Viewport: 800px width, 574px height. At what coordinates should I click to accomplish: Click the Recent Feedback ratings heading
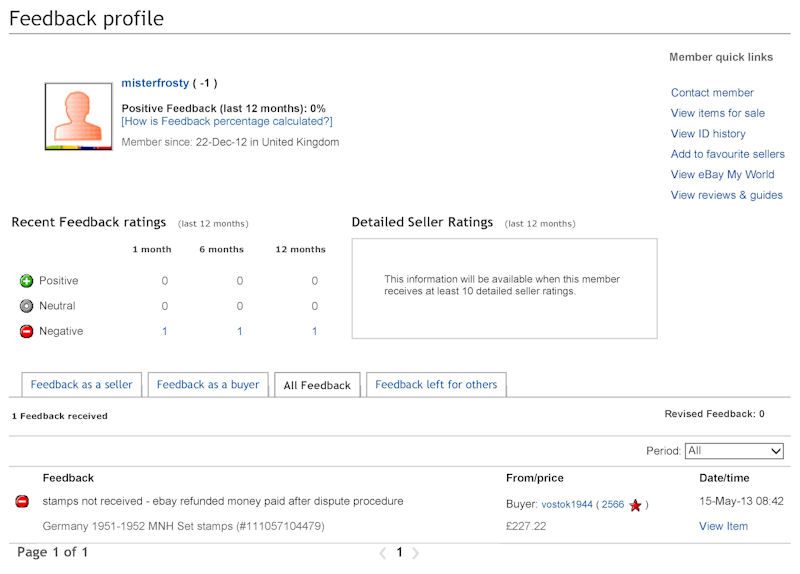89,222
